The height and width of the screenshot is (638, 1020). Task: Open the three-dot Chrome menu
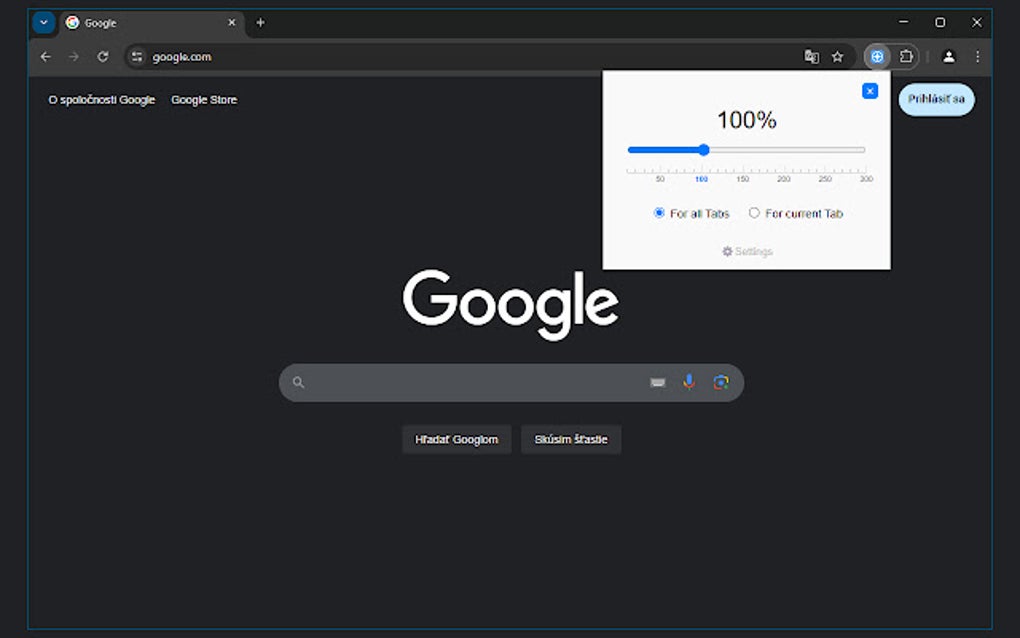976,56
